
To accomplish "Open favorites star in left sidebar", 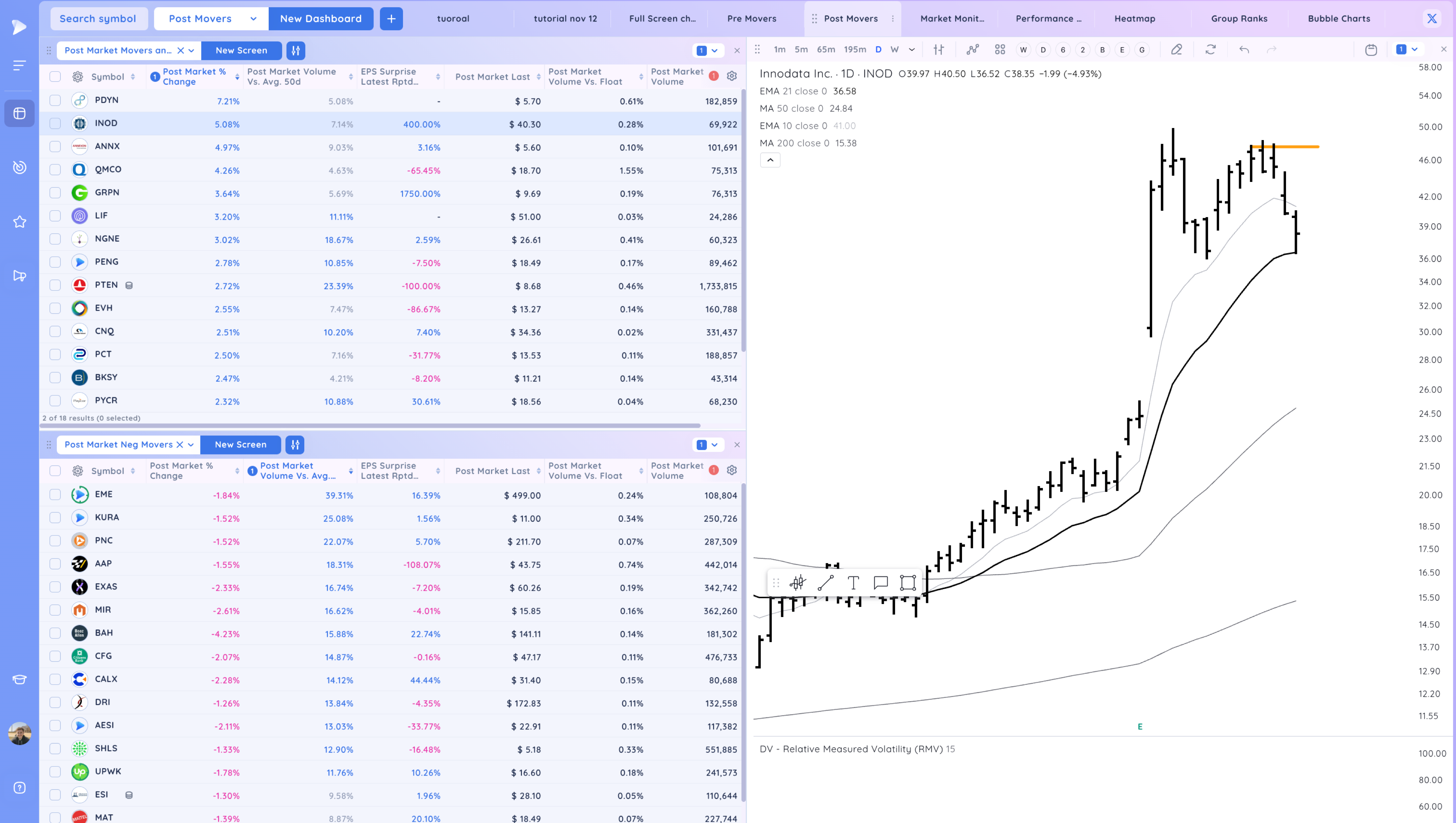I will coord(19,222).
